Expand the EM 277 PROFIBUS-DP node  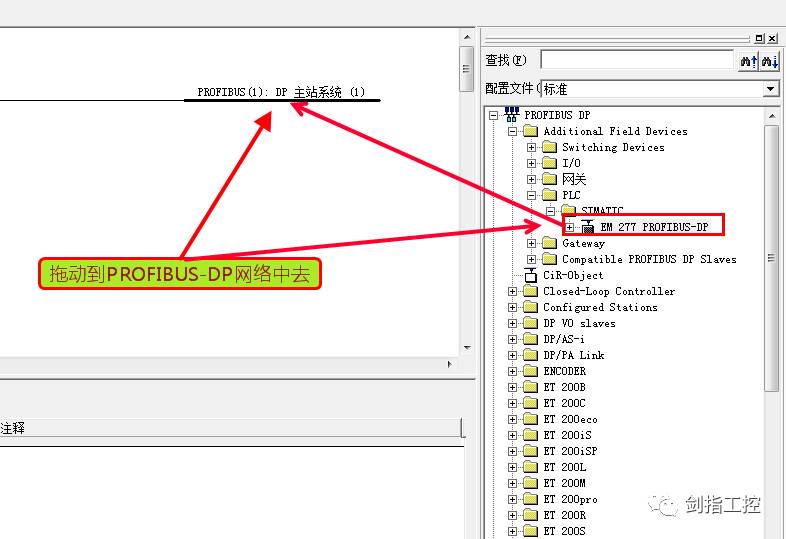pyautogui.click(x=570, y=227)
